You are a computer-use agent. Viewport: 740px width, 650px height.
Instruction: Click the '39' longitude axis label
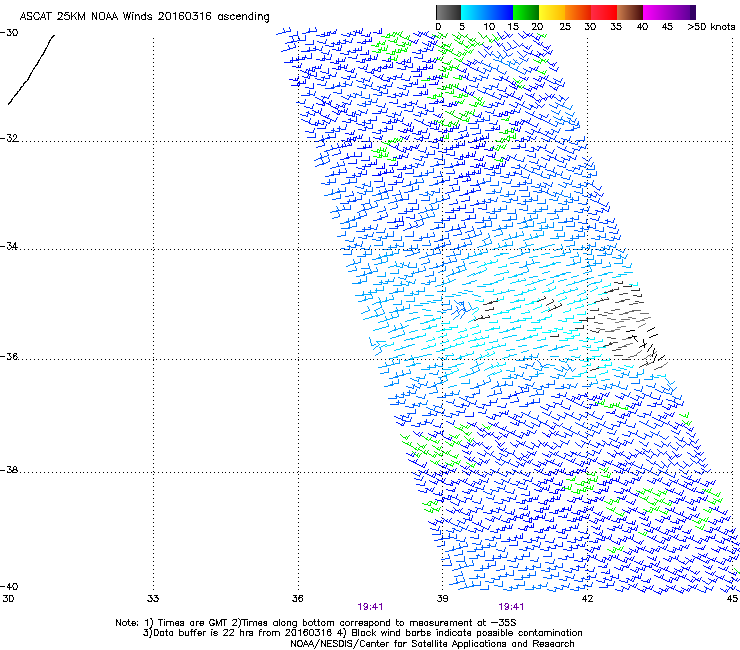[442, 599]
